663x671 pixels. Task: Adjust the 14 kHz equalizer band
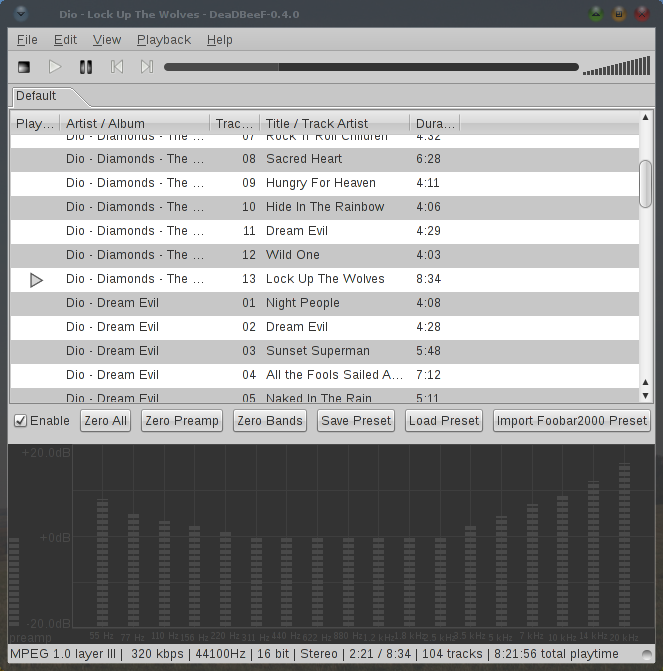[593, 554]
